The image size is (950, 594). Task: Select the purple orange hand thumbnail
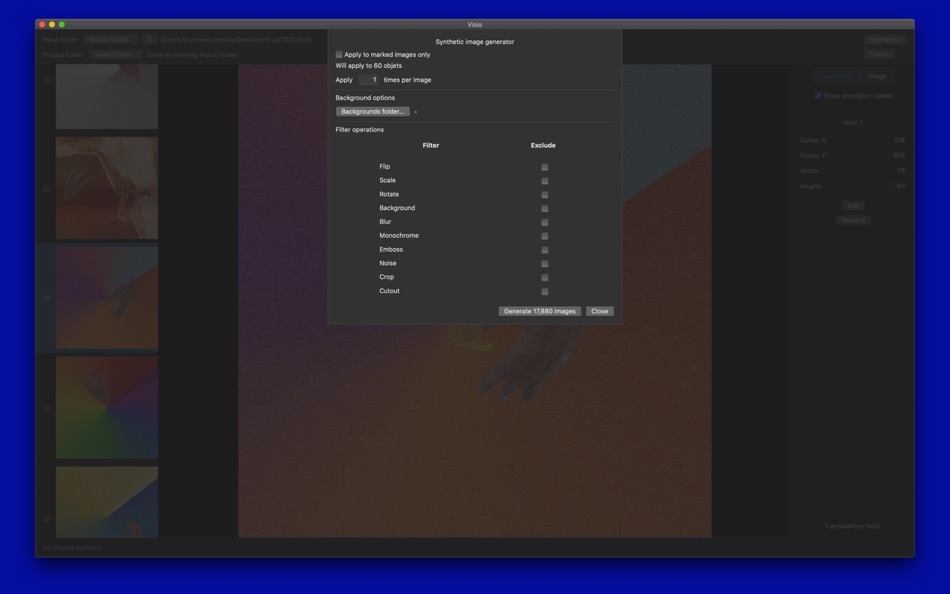107,298
